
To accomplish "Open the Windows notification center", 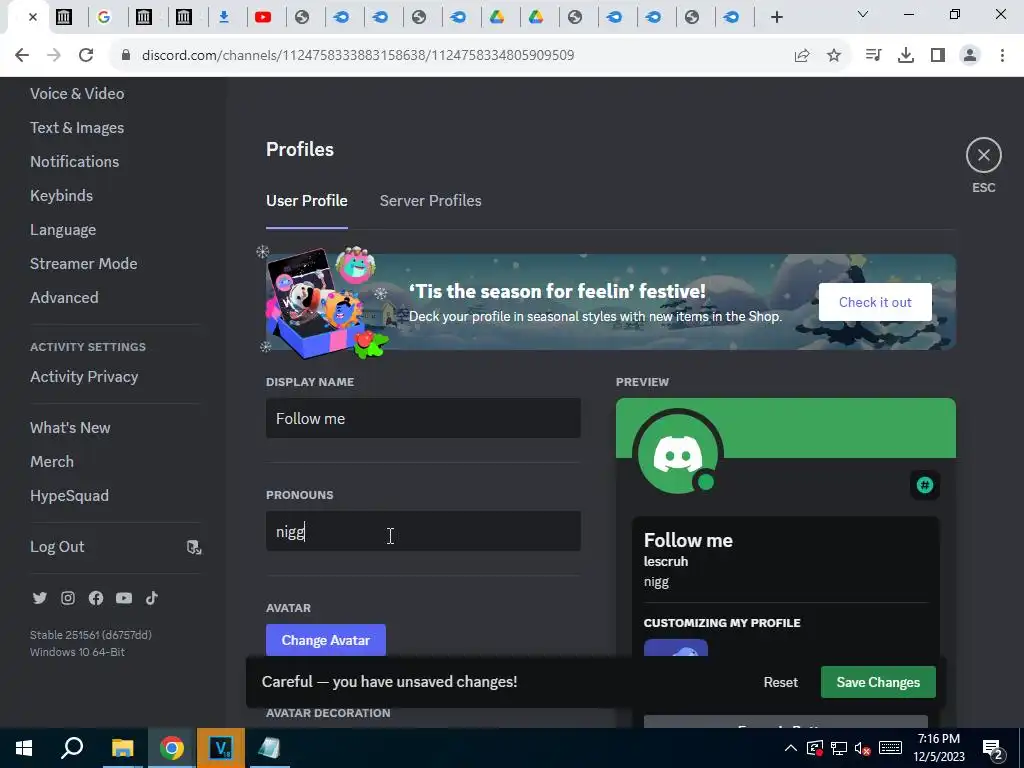I will pos(993,749).
